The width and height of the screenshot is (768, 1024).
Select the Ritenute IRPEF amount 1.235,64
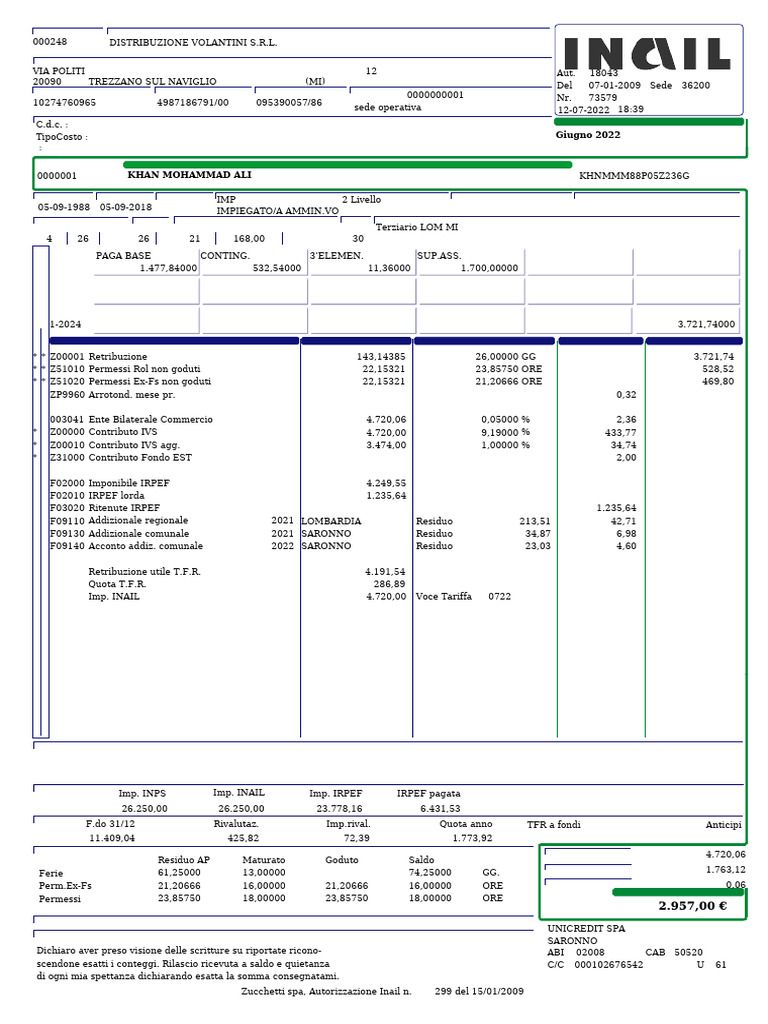[616, 508]
